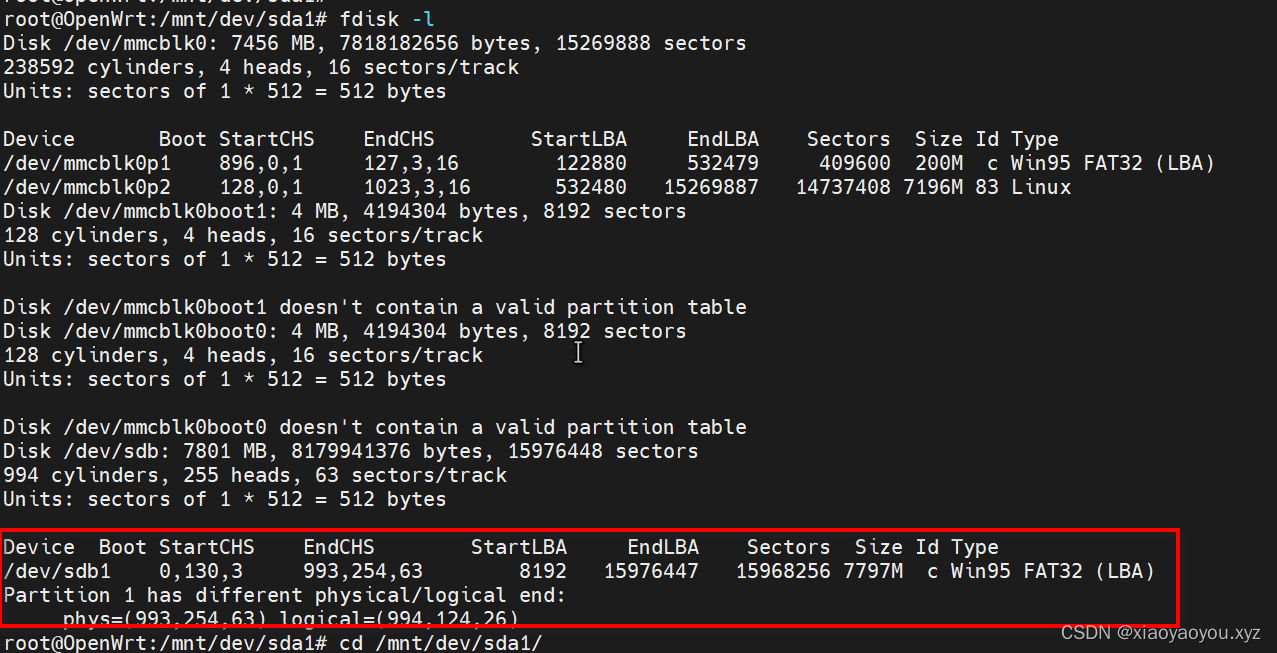
Task: Click '15269888 sectors' text
Action: 651,43
